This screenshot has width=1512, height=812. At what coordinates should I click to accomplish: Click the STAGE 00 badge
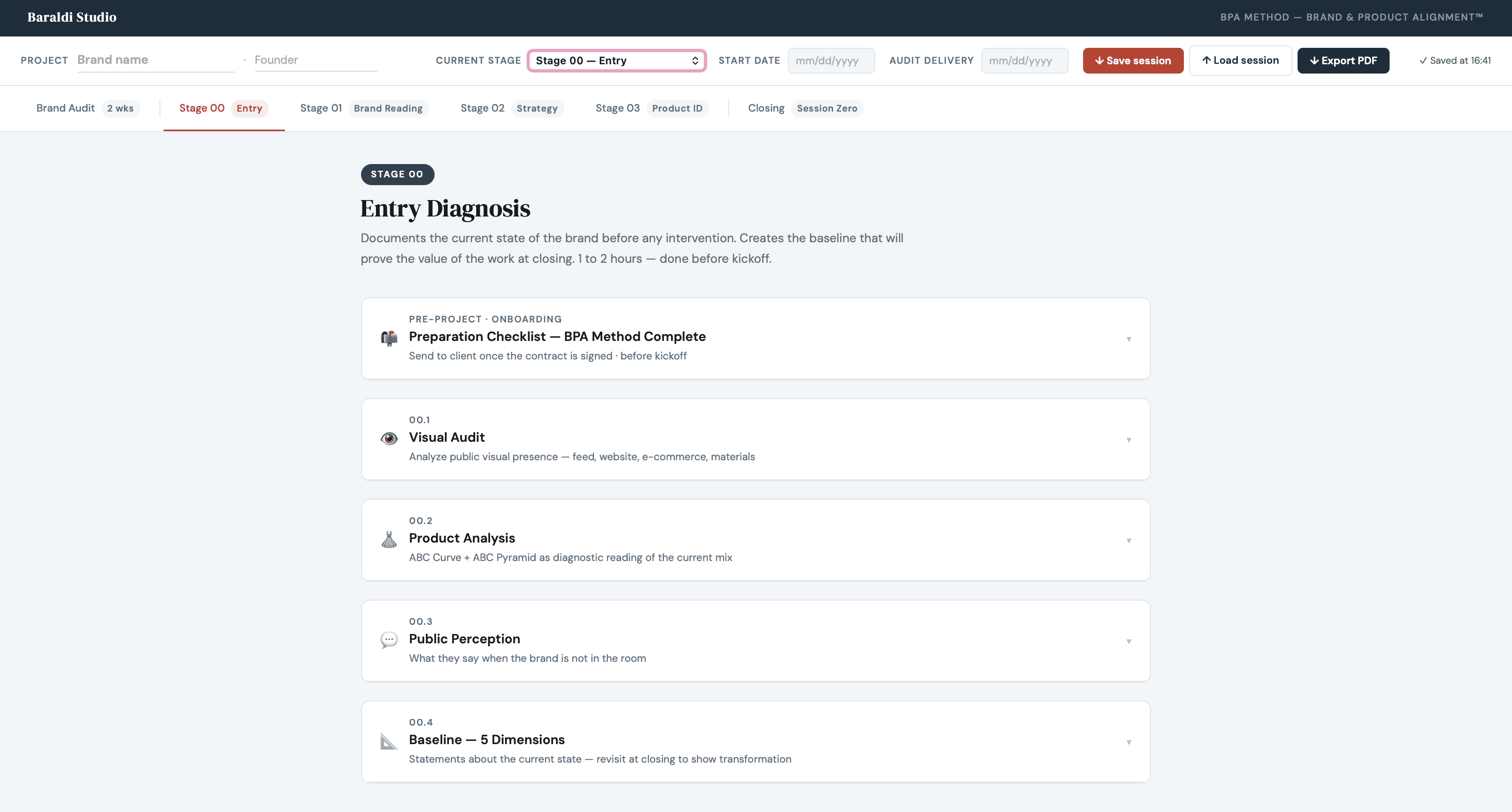point(397,174)
